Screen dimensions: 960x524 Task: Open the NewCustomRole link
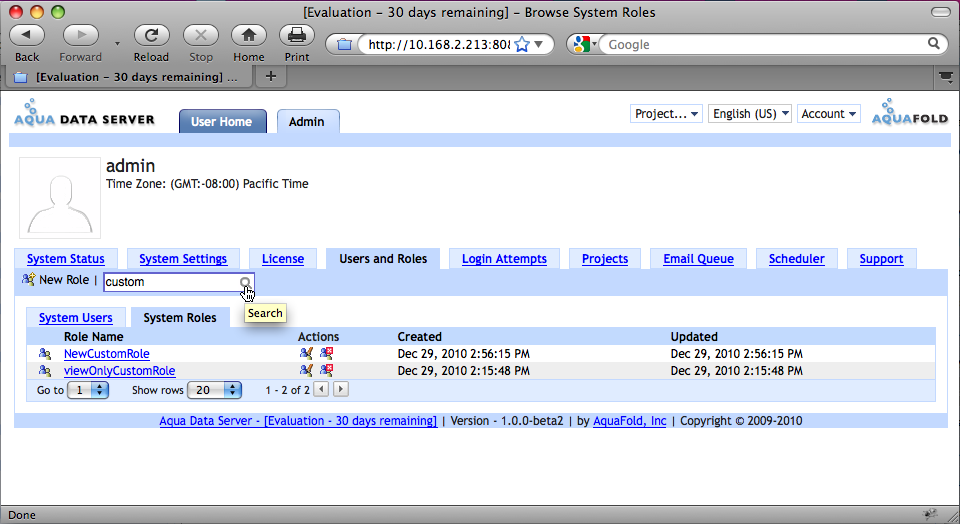(107, 354)
